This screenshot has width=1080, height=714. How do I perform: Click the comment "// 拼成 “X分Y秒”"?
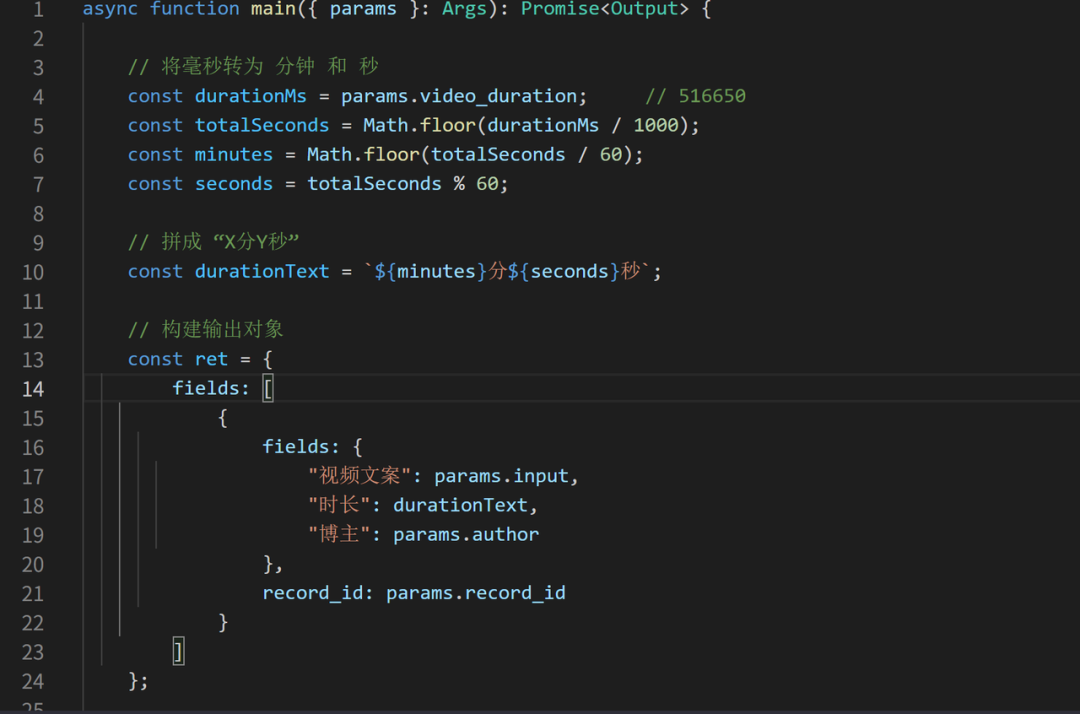214,242
